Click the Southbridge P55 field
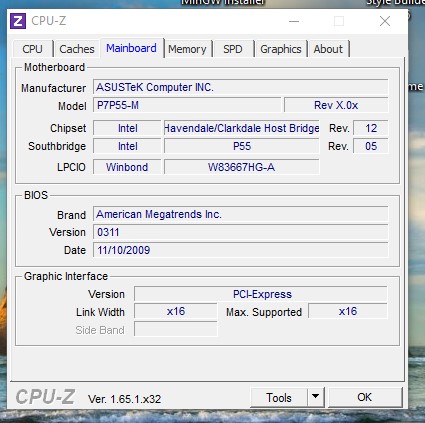Image resolution: width=425 pixels, height=423 pixels. point(242,146)
